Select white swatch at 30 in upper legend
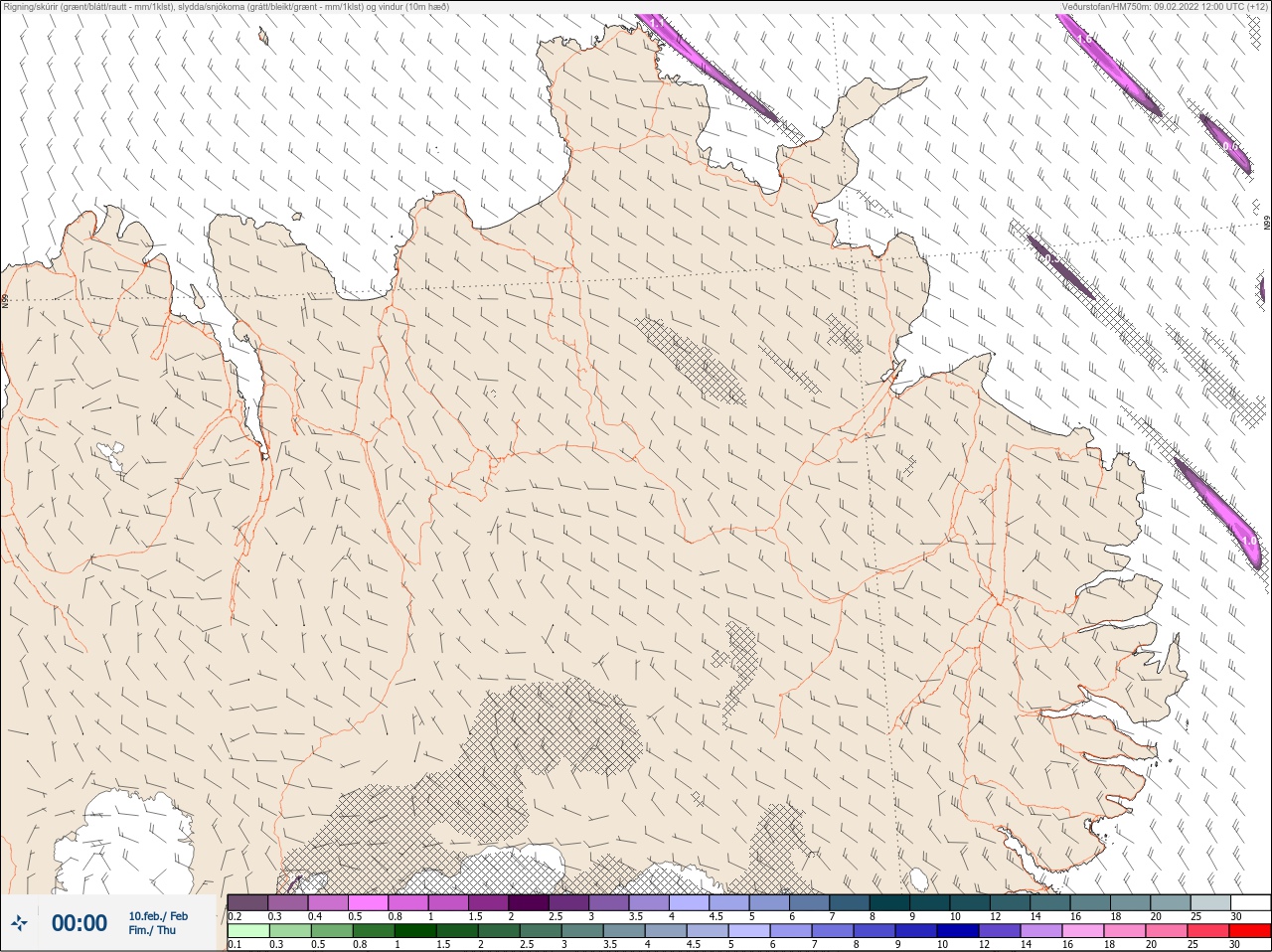The height and width of the screenshot is (952, 1272). coord(1250,902)
